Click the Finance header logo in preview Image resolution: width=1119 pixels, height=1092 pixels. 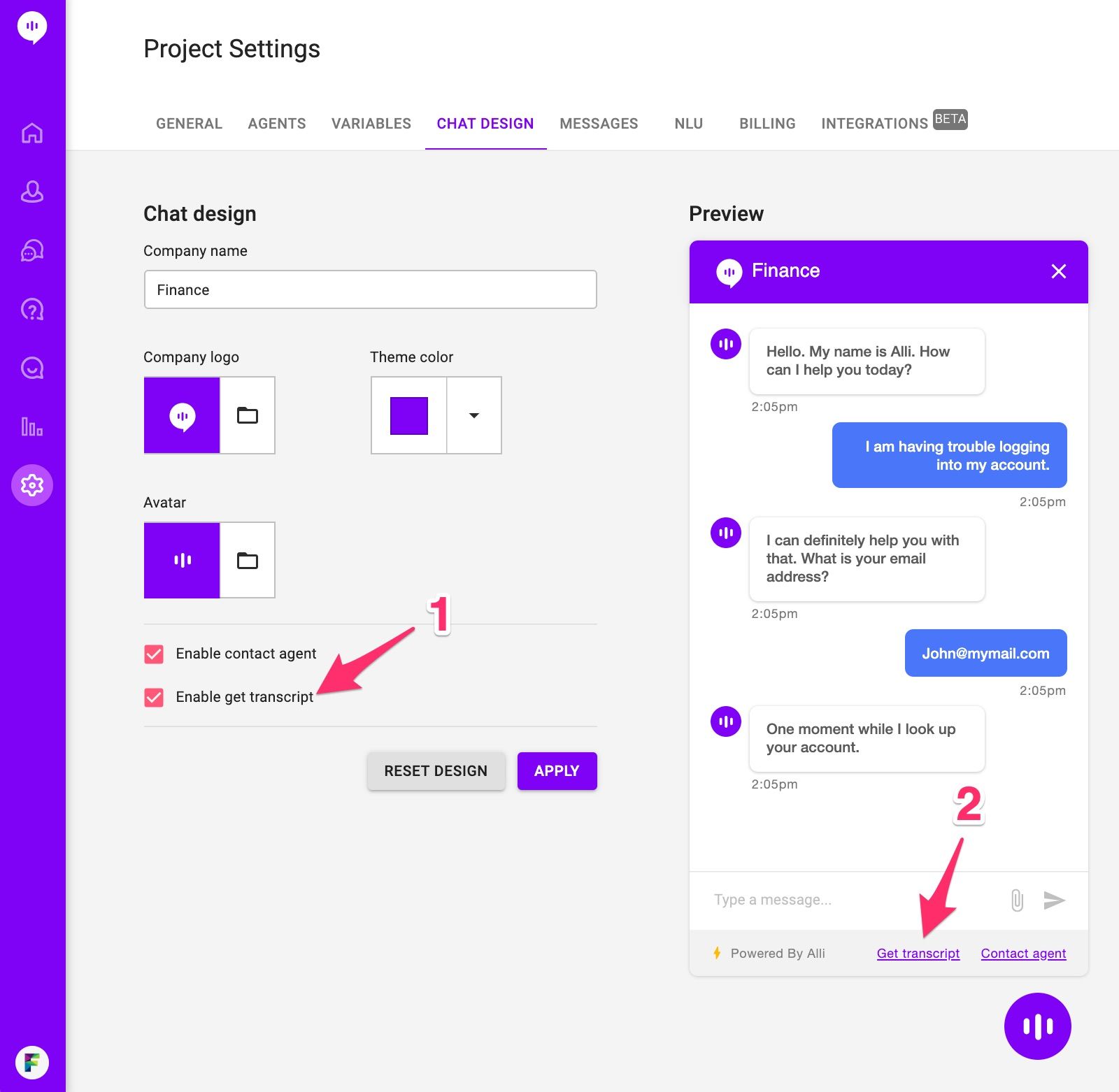pyautogui.click(x=729, y=272)
